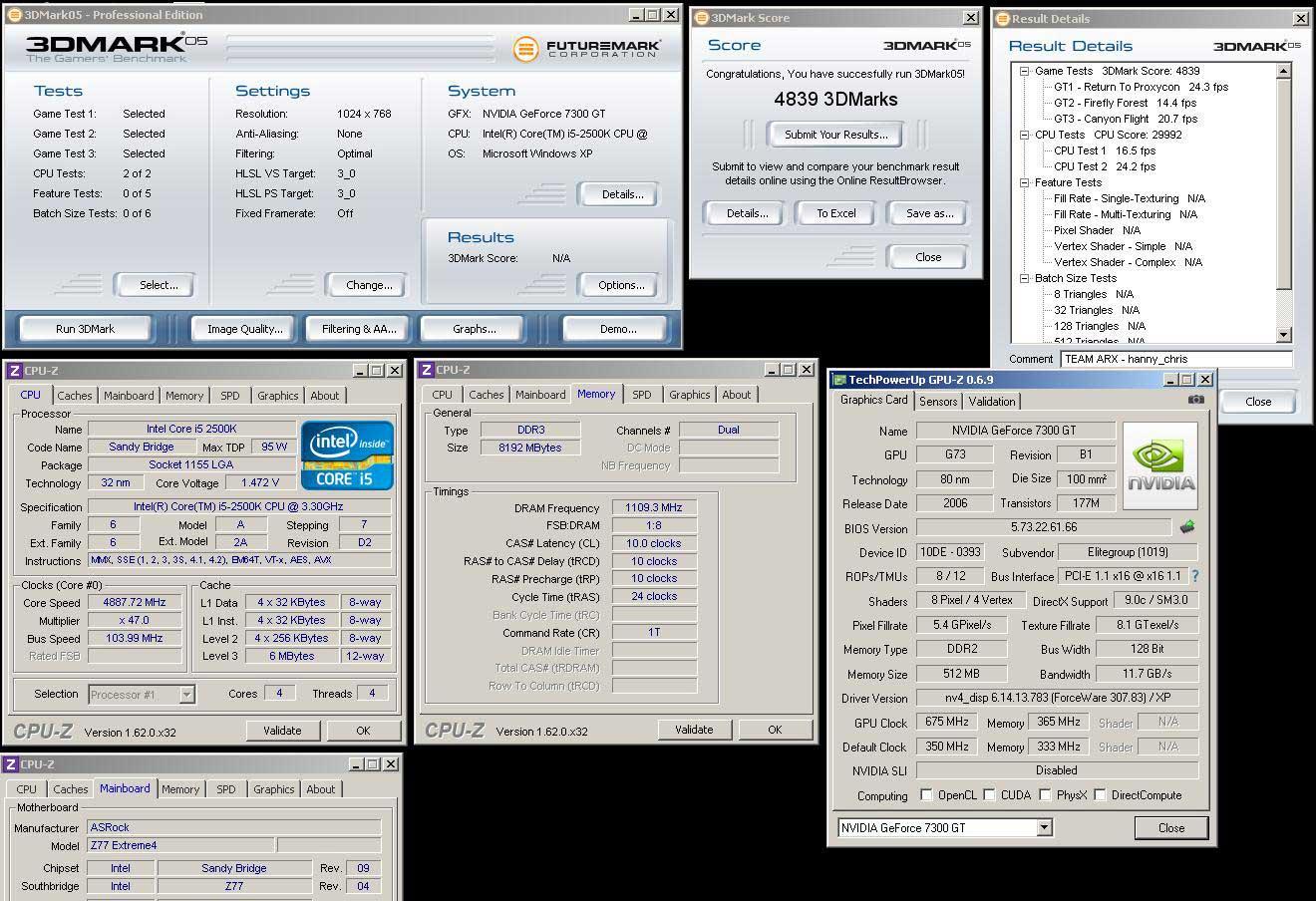1316x901 pixels.
Task: Click the To Excel button
Action: click(836, 213)
